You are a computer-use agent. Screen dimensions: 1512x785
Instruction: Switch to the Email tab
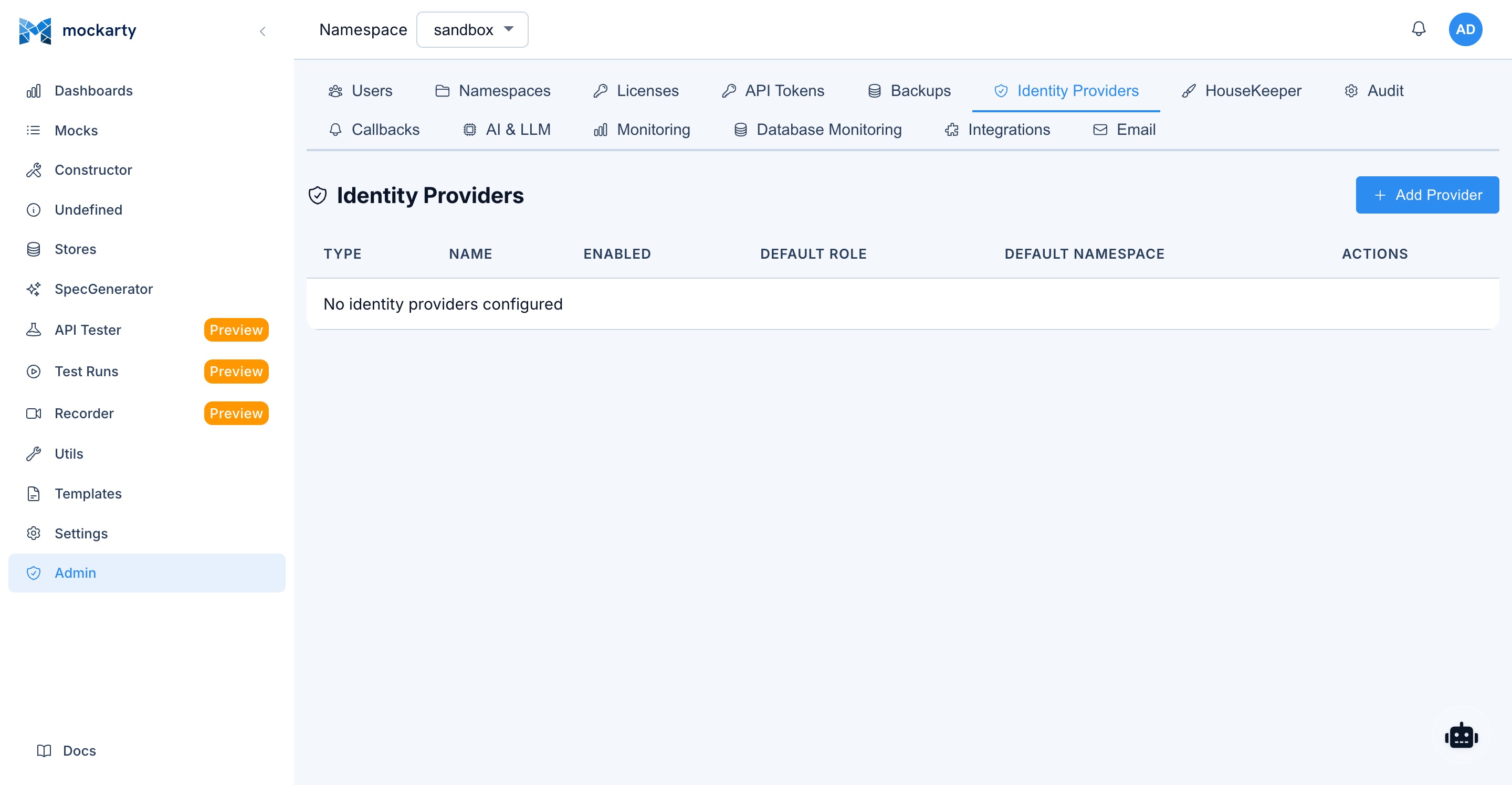click(1124, 130)
